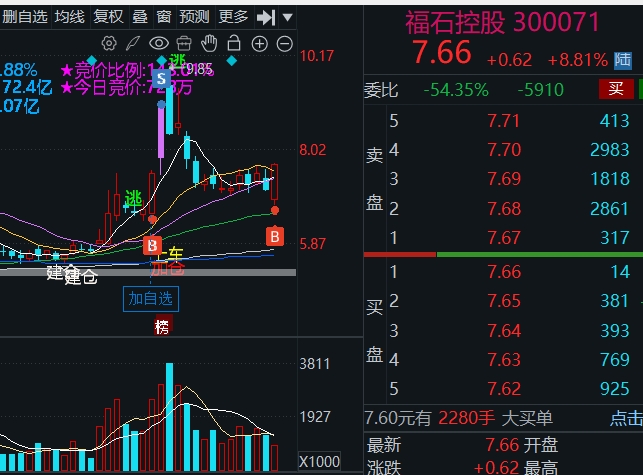Screen dimensions: 643x475
Task: Click the 5.87 price axis label
Action: click(312, 244)
